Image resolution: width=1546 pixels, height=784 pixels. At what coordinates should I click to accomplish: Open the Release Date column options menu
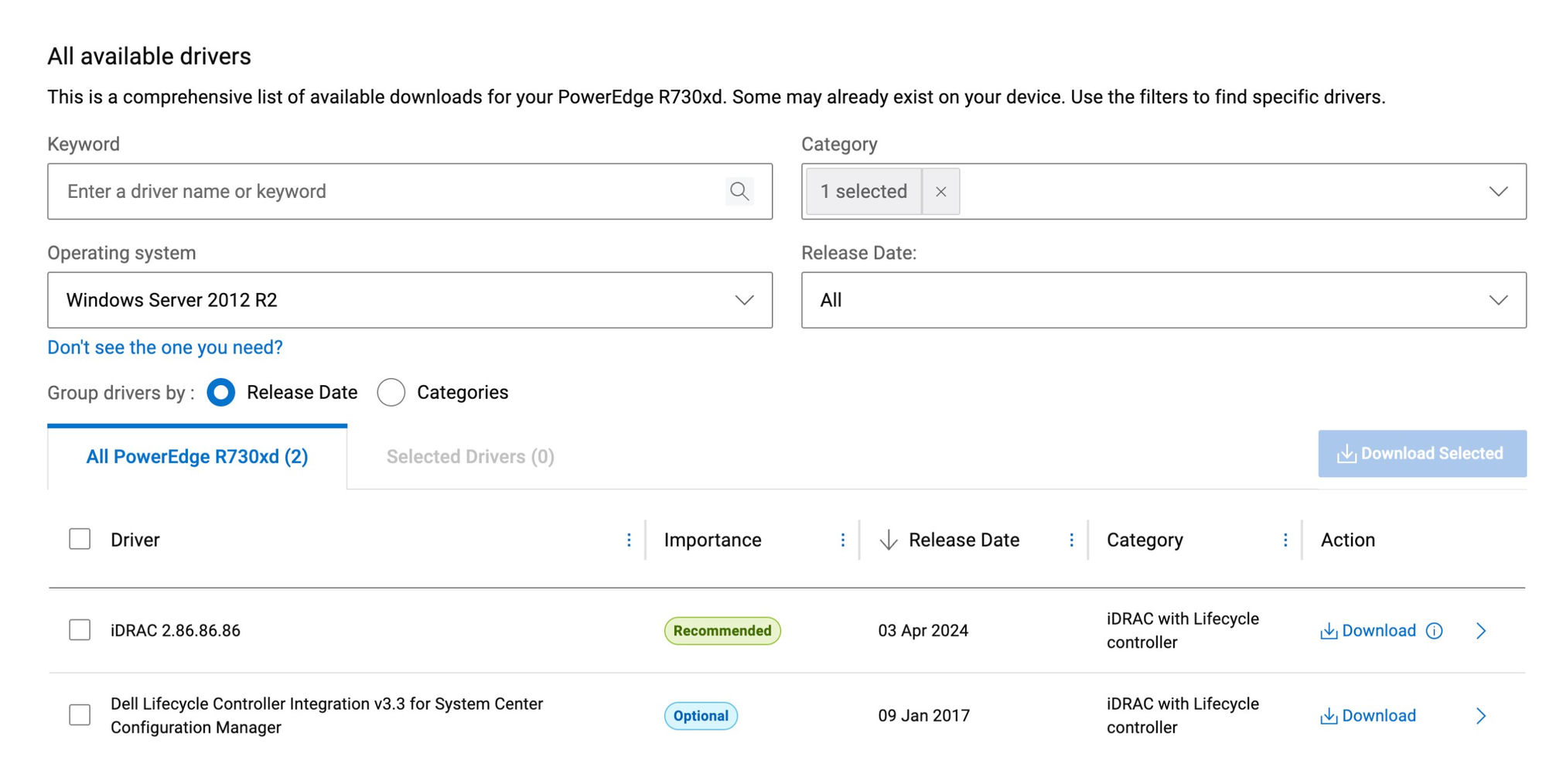coord(1071,540)
